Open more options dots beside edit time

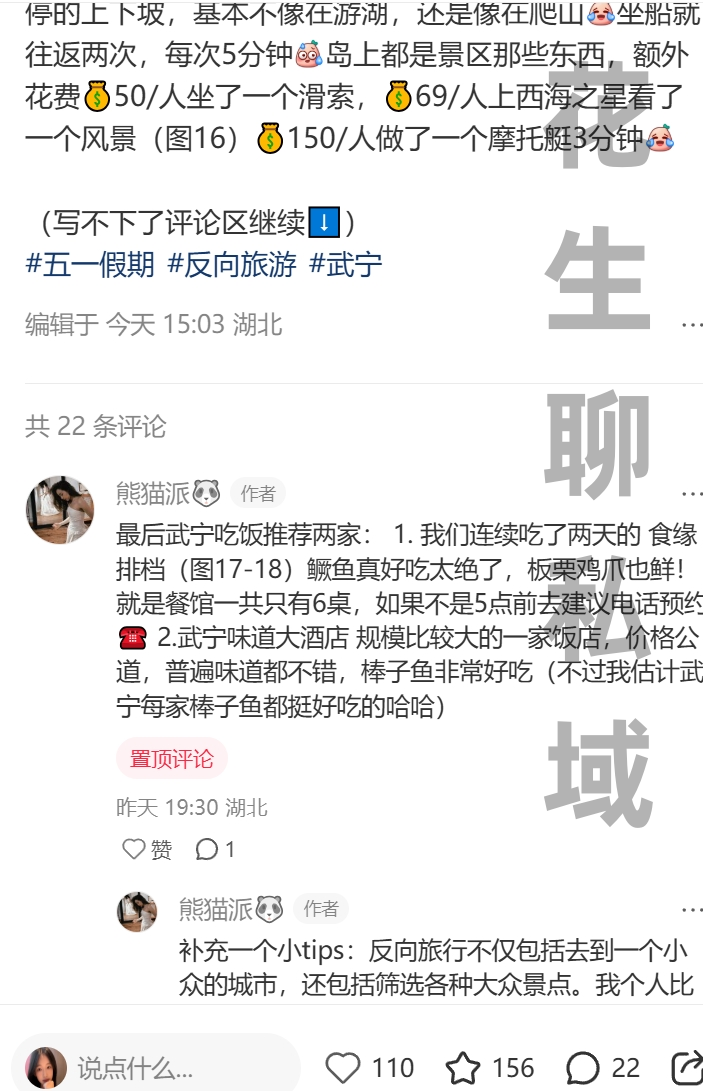691,325
